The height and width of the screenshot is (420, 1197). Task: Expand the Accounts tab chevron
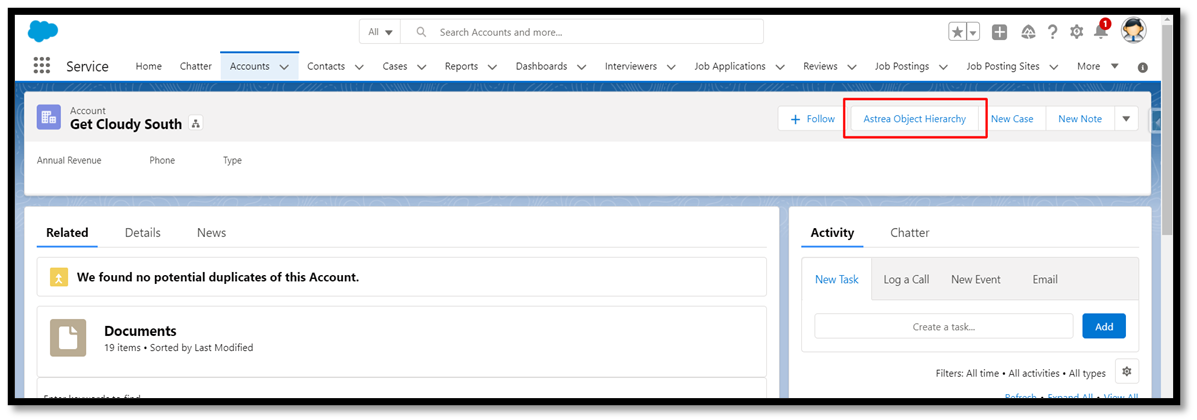[284, 67]
